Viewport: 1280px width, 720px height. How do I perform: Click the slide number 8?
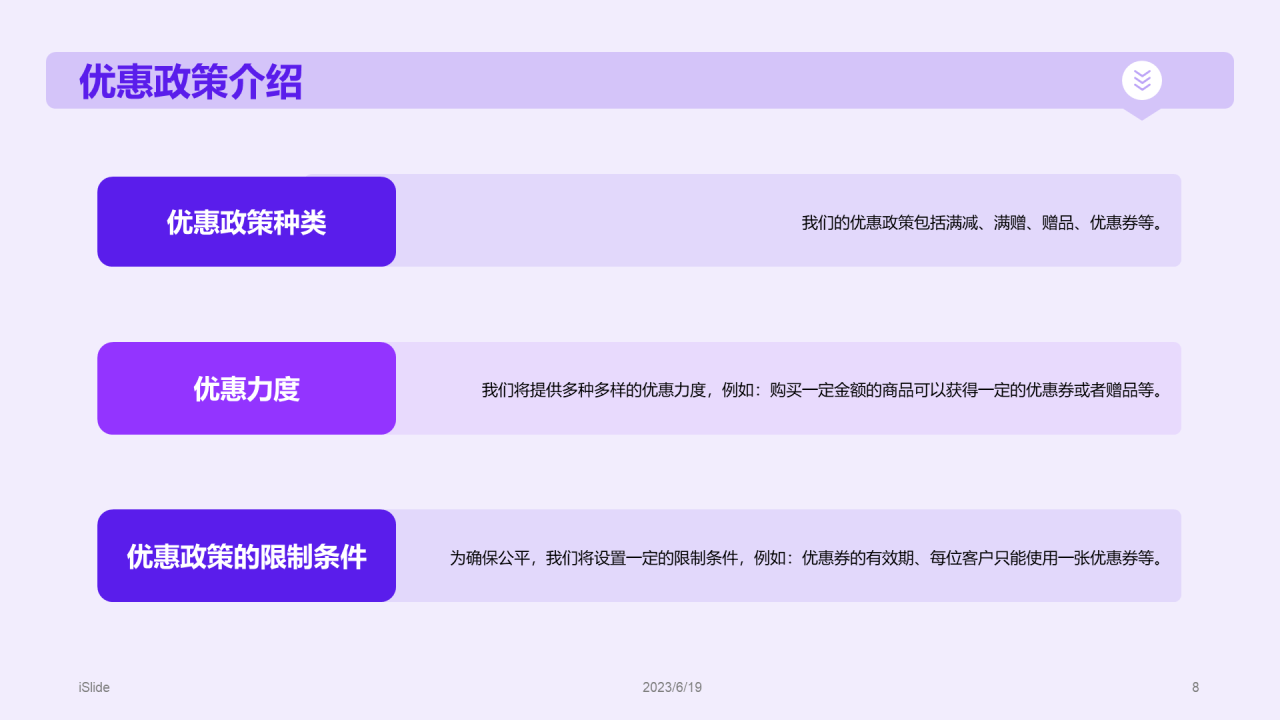tap(1195, 687)
